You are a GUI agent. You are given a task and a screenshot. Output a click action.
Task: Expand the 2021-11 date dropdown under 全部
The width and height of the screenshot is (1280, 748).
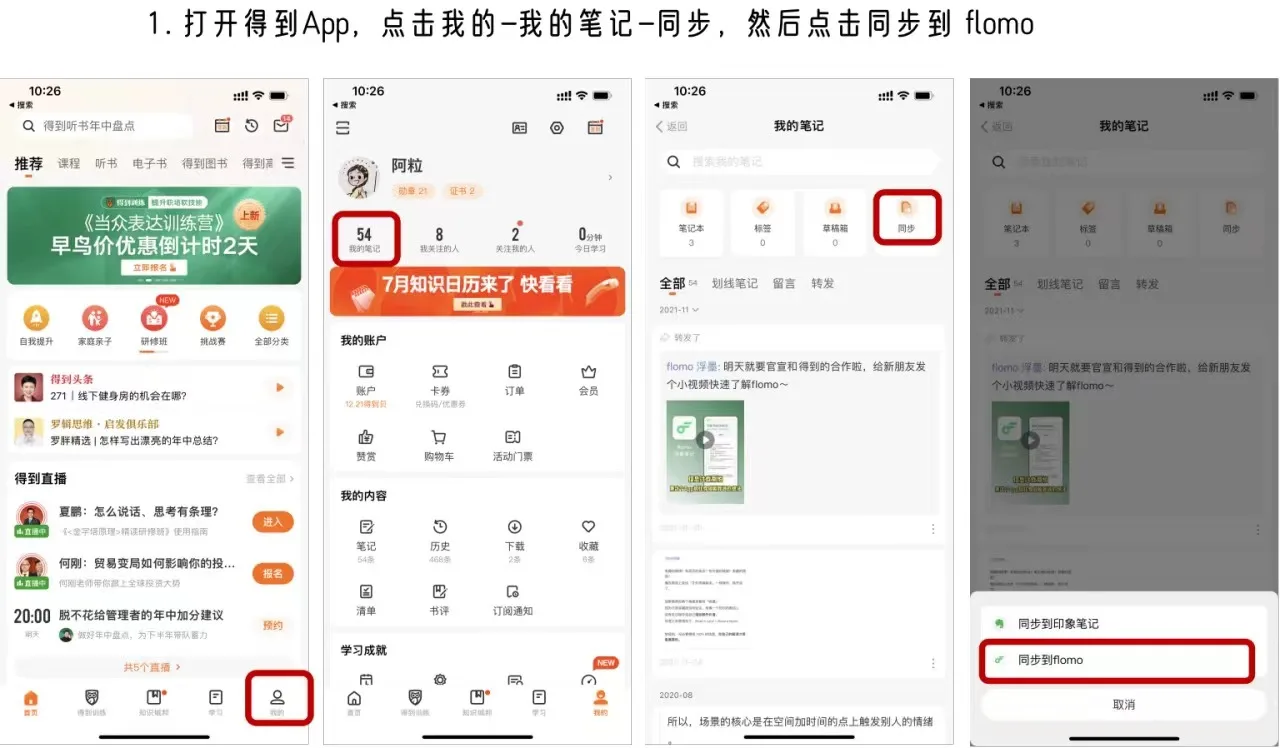tap(679, 311)
